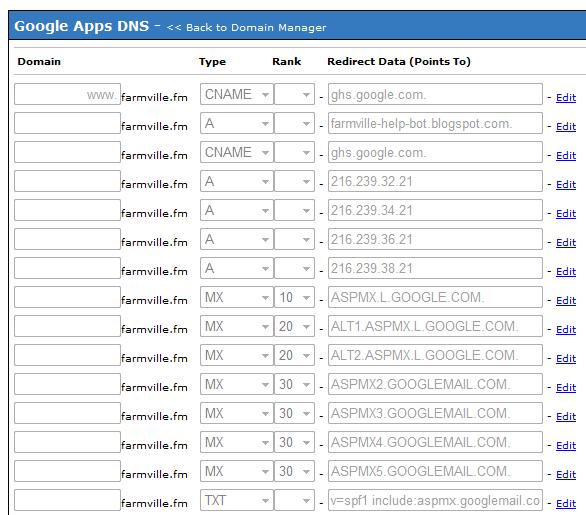Open Type dropdown for 216.239.38.21 row

237,268
